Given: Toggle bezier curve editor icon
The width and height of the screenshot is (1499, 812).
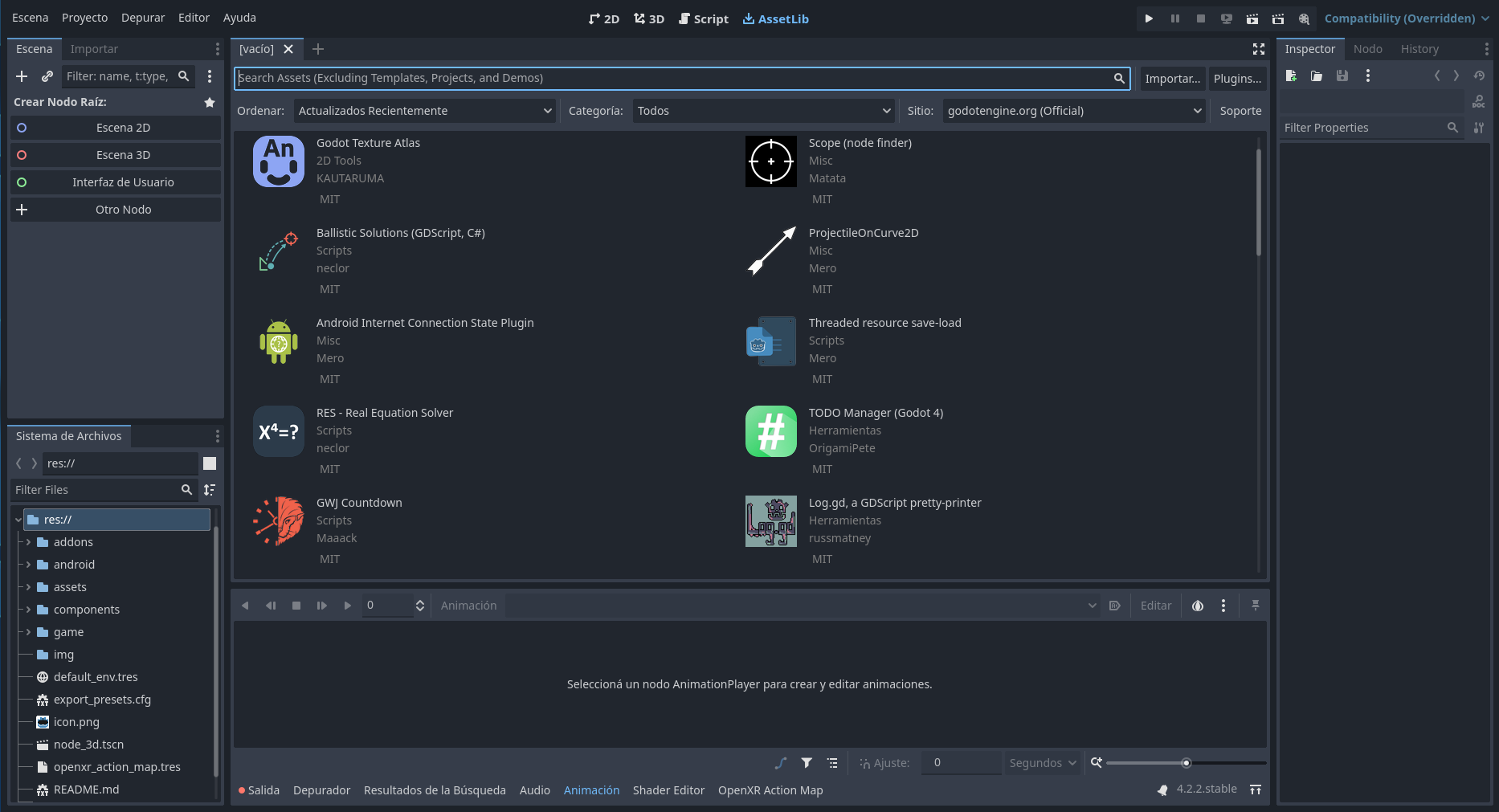Looking at the screenshot, I should coord(781,763).
